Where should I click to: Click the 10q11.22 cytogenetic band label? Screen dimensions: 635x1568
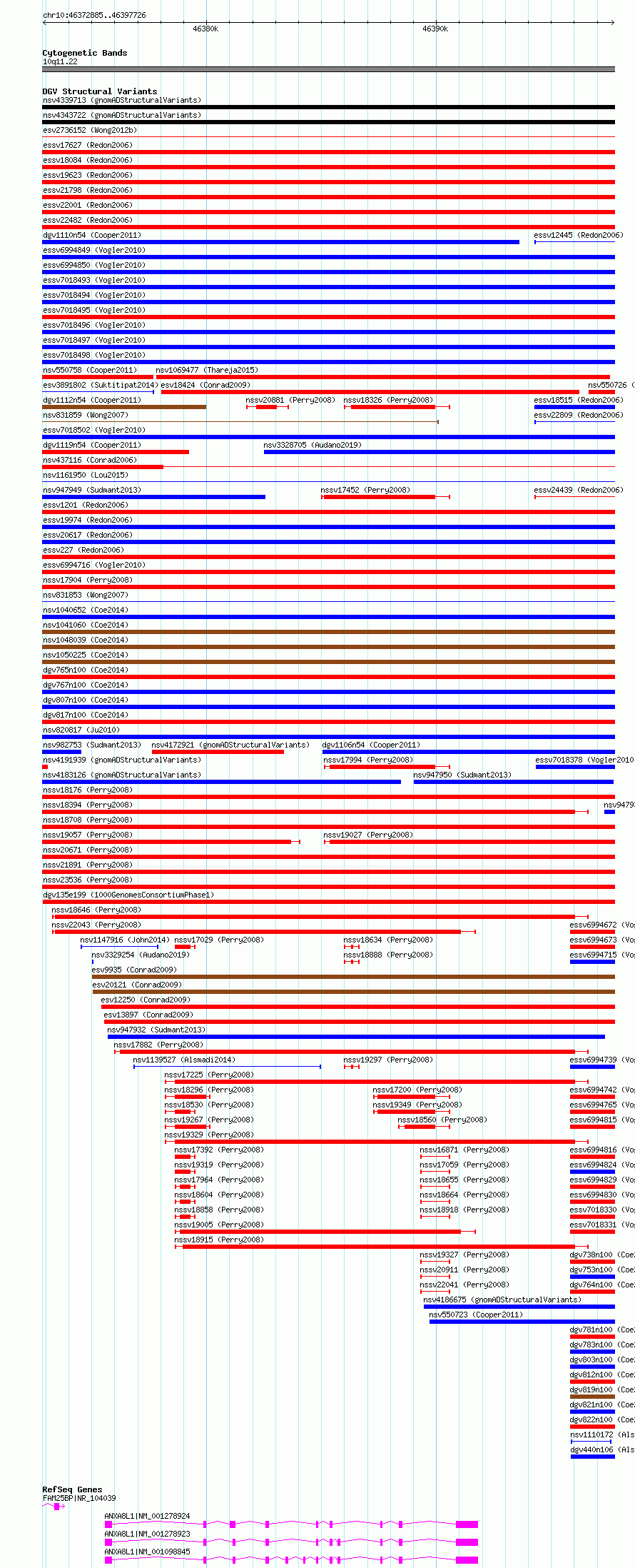pyautogui.click(x=60, y=61)
